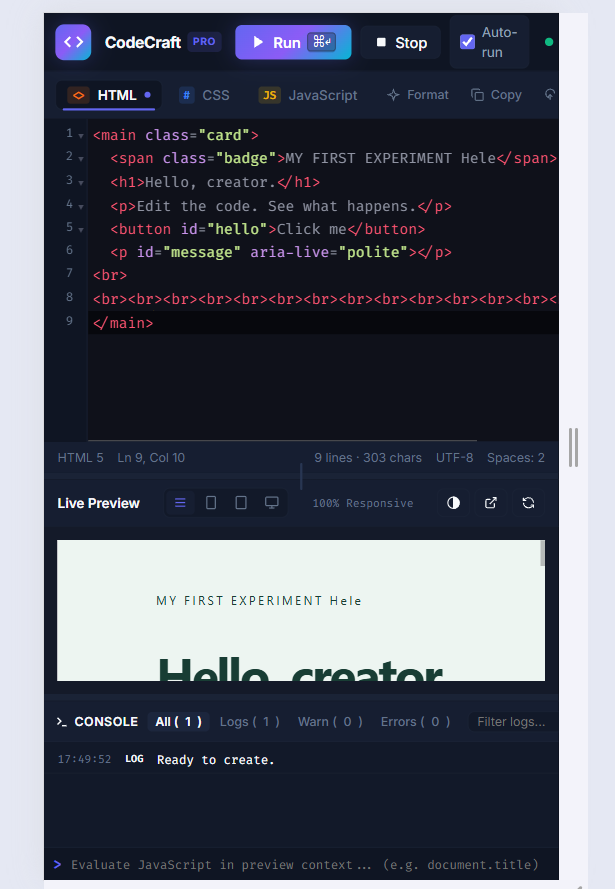
Task: Click the MY FIRST EXPERIMENT badge in preview
Action: click(258, 601)
